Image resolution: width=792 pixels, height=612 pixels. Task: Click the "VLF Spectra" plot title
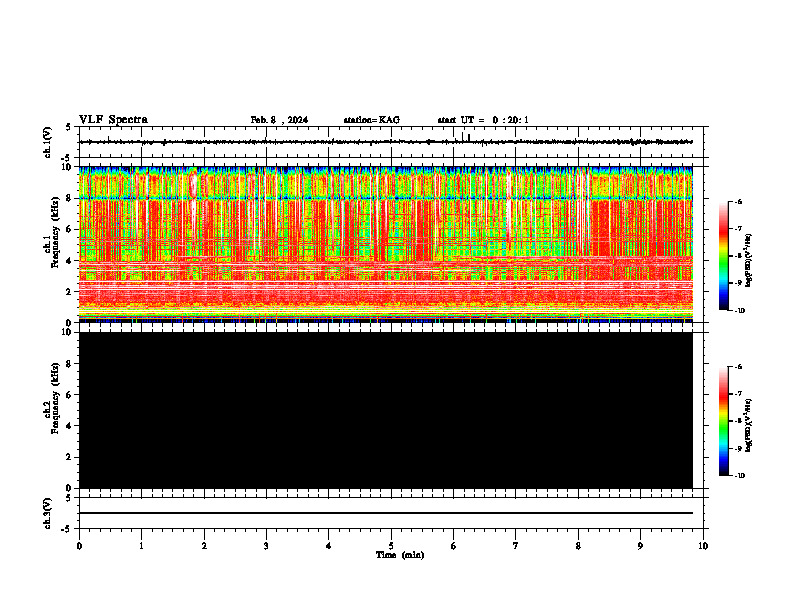click(113, 120)
